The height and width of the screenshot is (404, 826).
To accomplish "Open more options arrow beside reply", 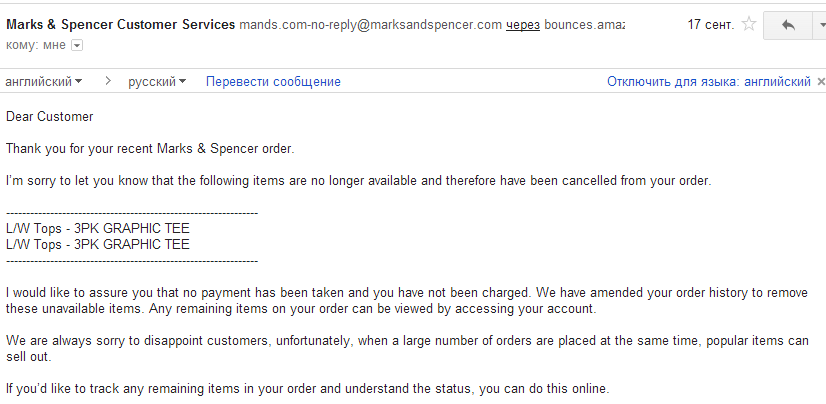I will coord(820,24).
